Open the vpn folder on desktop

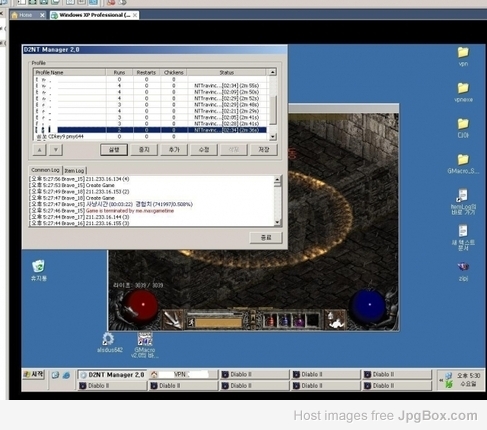(x=463, y=56)
